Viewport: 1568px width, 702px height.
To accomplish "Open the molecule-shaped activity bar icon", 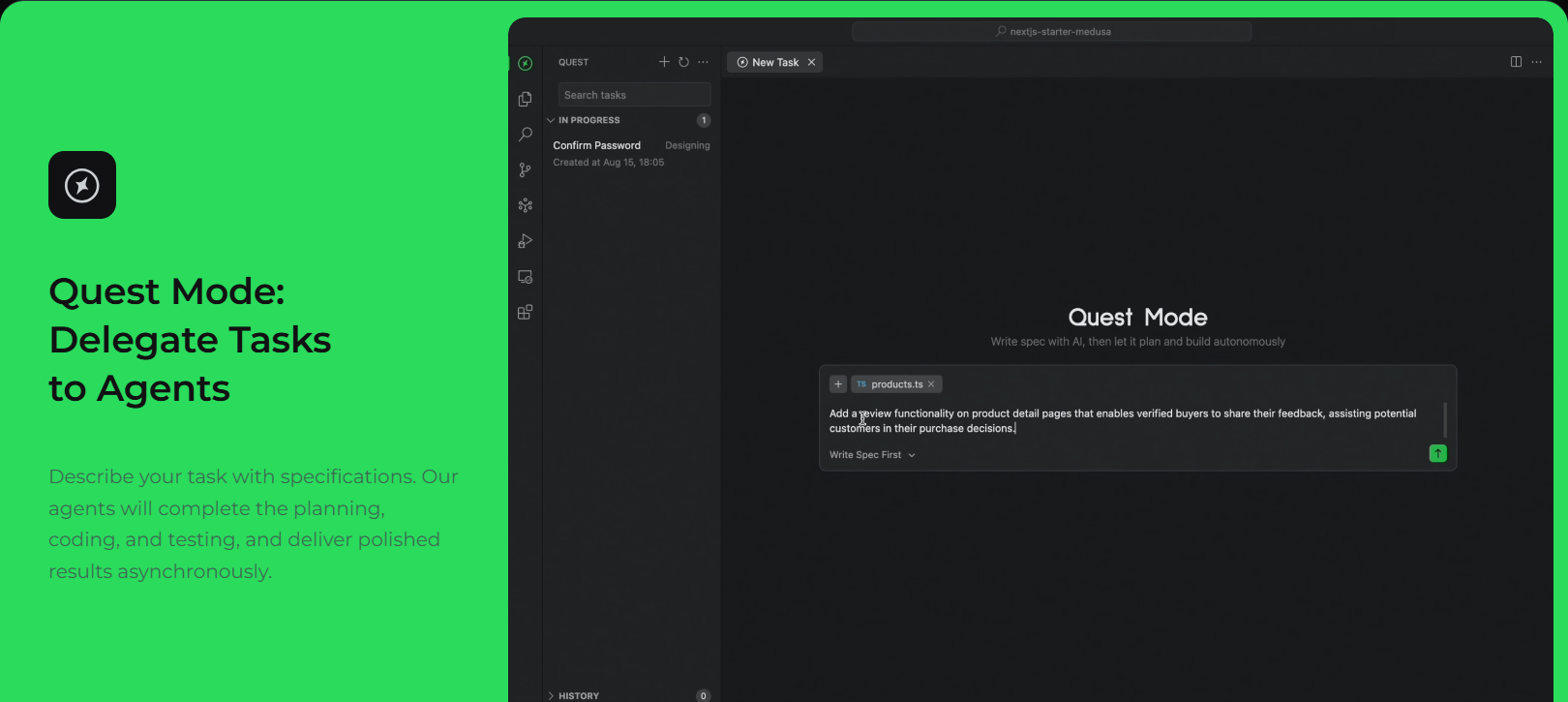I will (525, 205).
